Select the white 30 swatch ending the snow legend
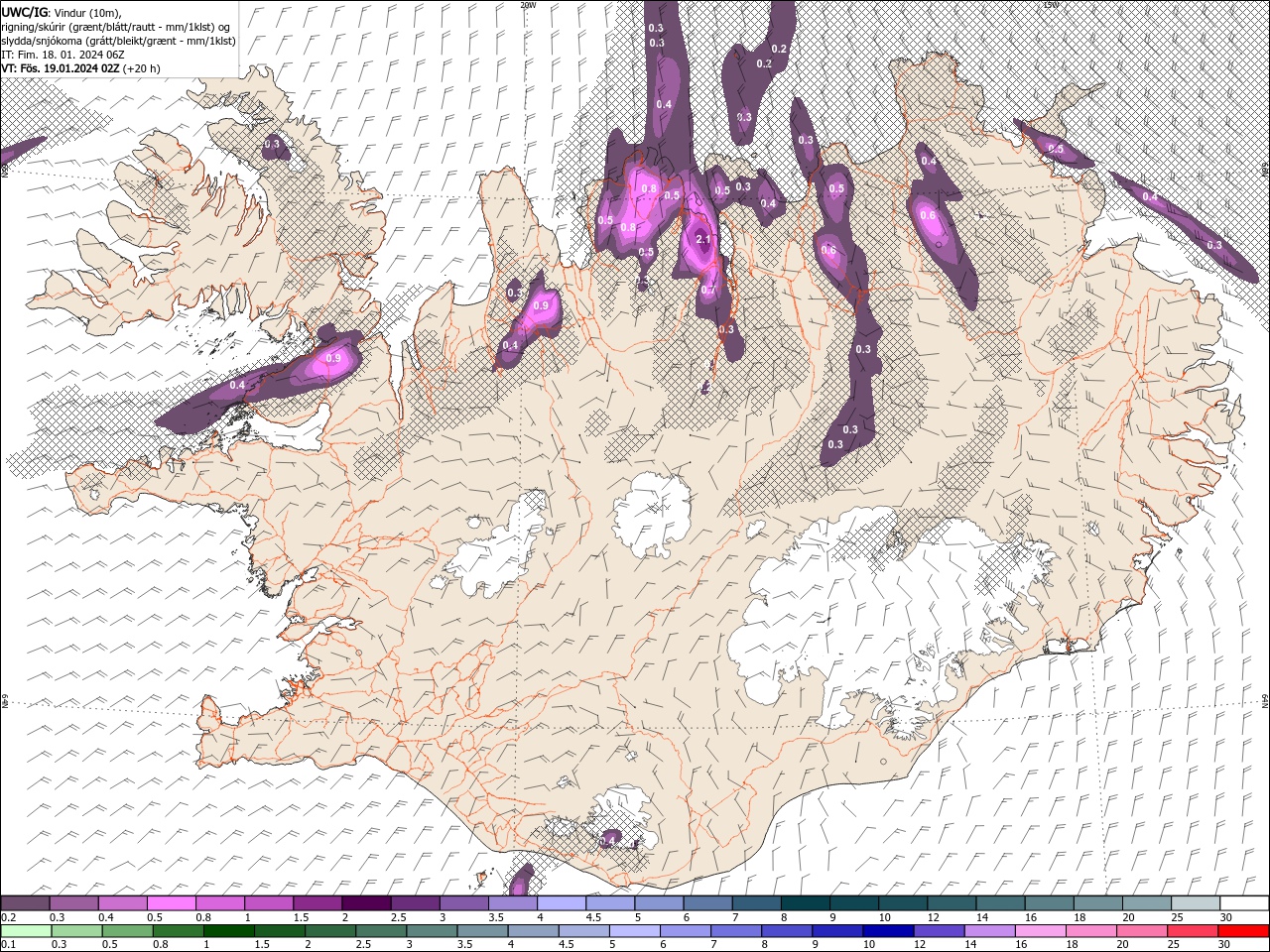 [1243, 903]
